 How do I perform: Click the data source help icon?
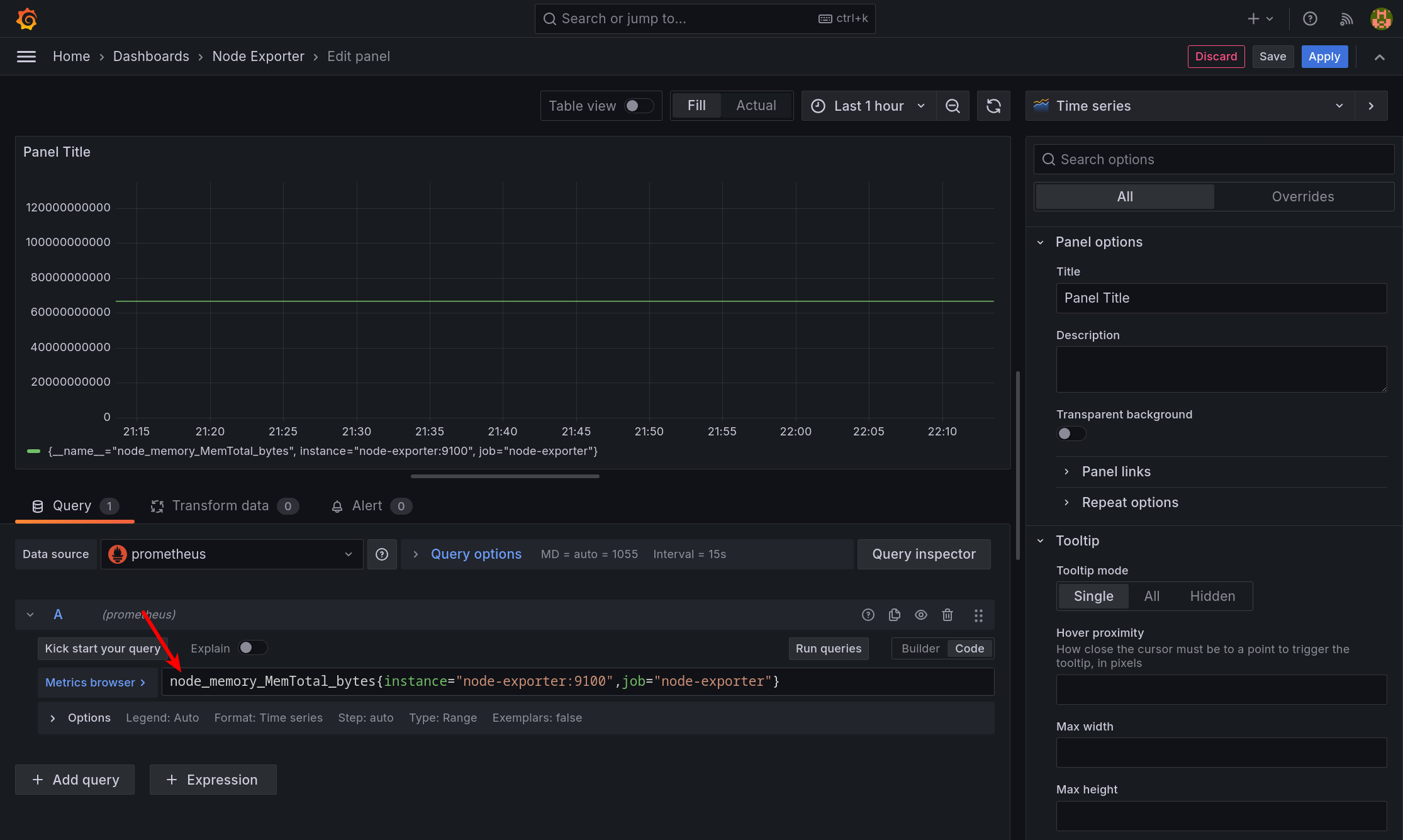(382, 554)
